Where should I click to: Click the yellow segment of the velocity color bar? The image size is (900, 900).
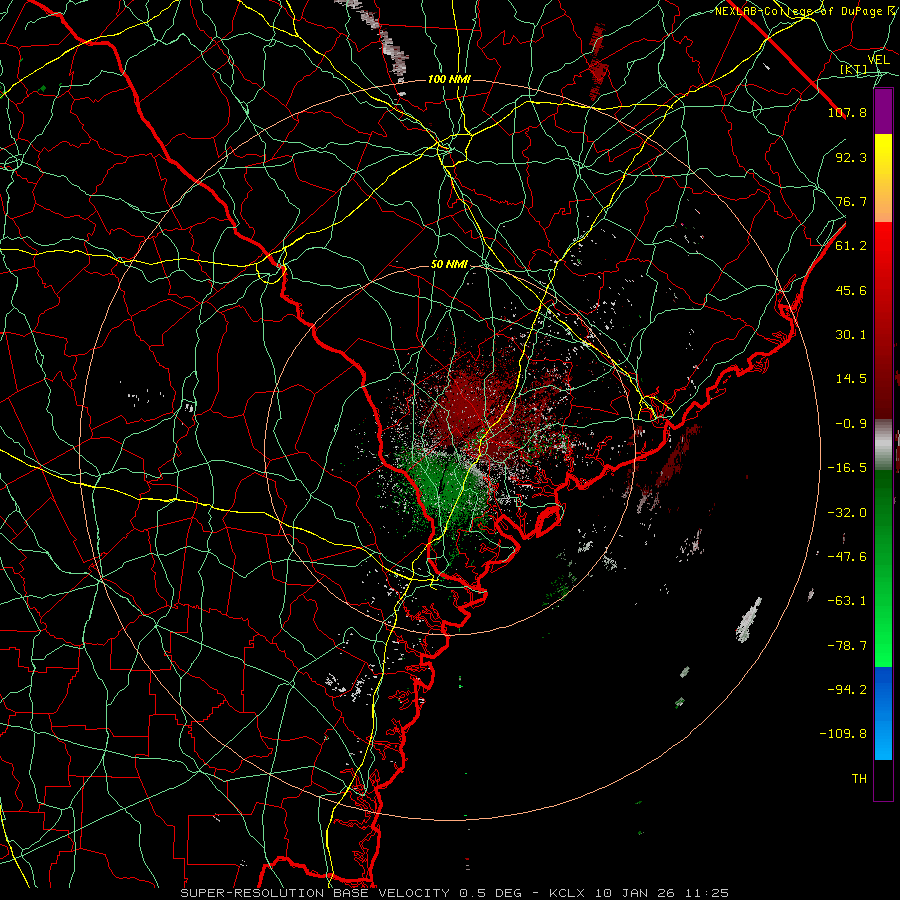(883, 178)
